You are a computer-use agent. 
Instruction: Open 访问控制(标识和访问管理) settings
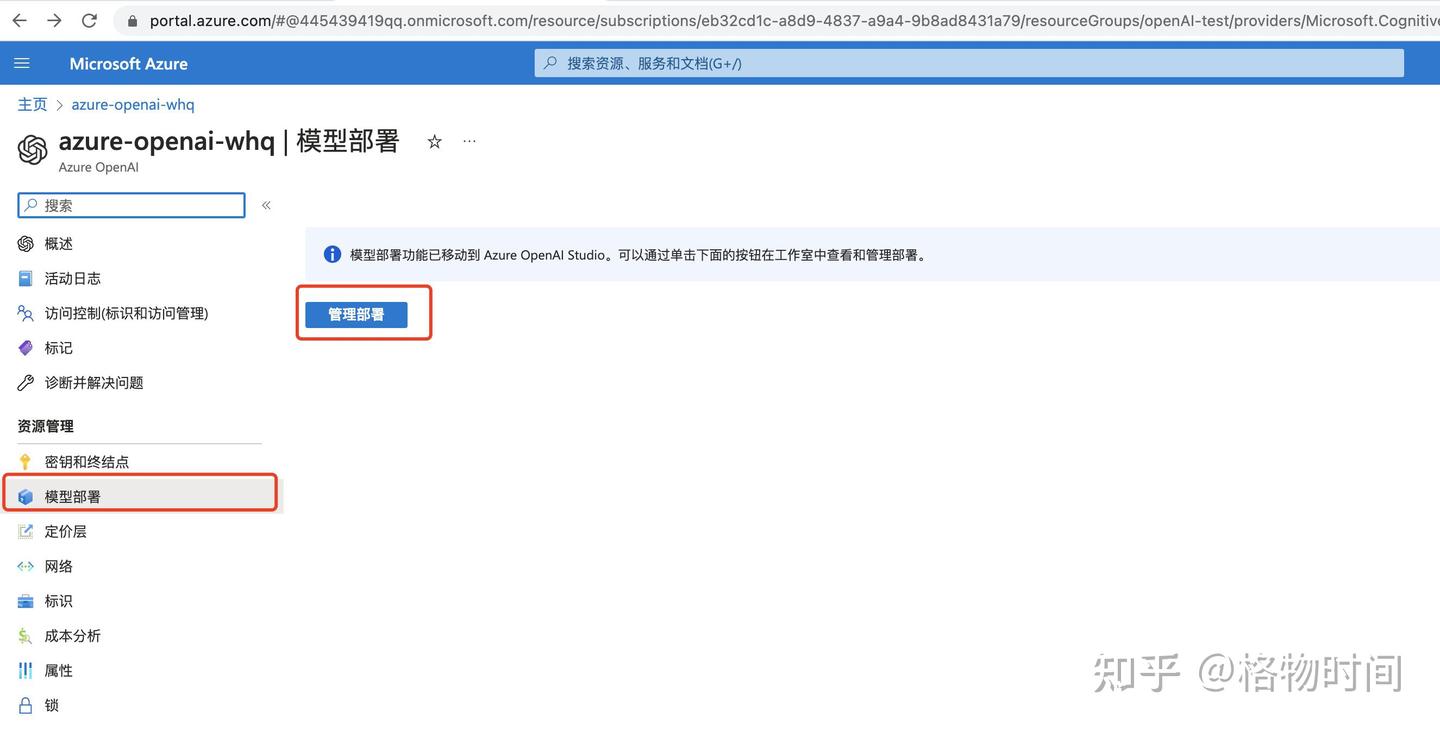coord(125,313)
